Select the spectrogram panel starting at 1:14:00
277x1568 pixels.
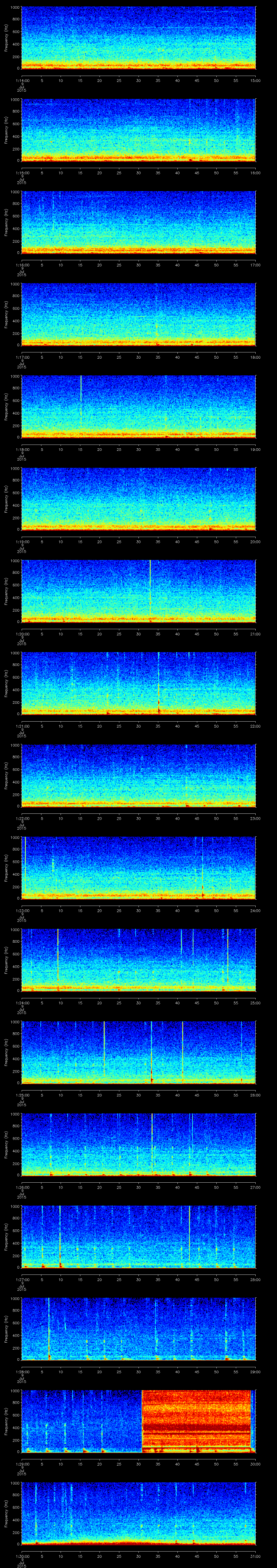point(139,38)
